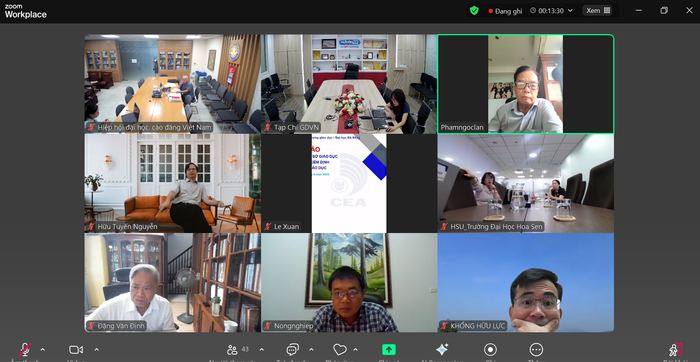700x362 pixels.
Task: Leave the meeting with exit icon
Action: point(675,350)
